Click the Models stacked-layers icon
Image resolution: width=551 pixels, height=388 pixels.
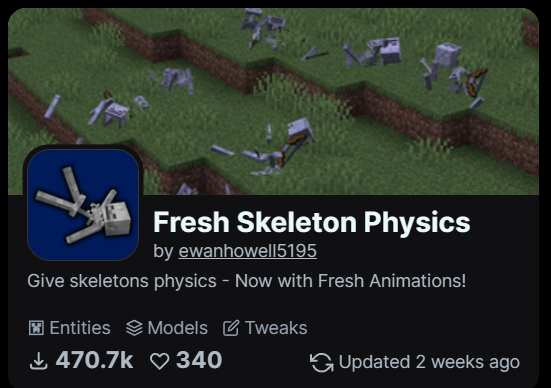pyautogui.click(x=134, y=328)
